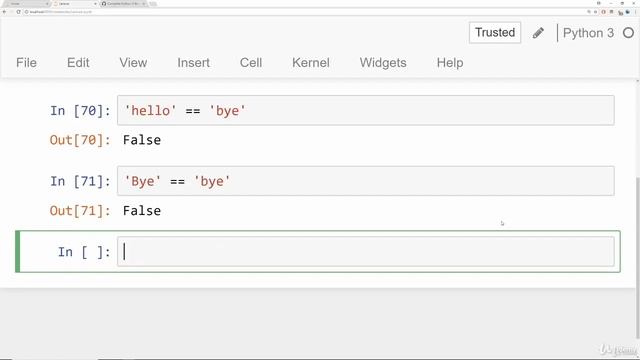Open the File menu
This screenshot has height=360, width=640.
pyautogui.click(x=27, y=63)
